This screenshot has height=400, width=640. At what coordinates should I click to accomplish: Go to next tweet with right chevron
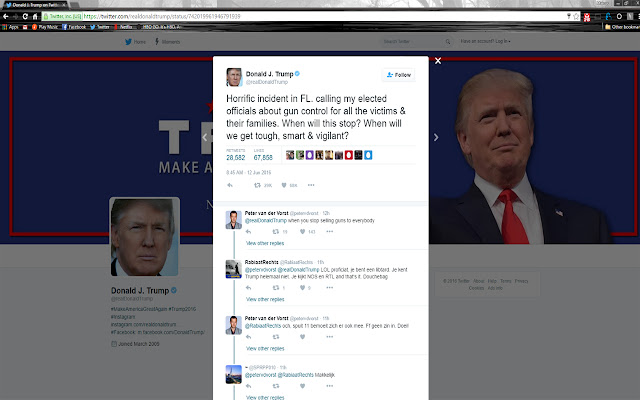tap(436, 138)
